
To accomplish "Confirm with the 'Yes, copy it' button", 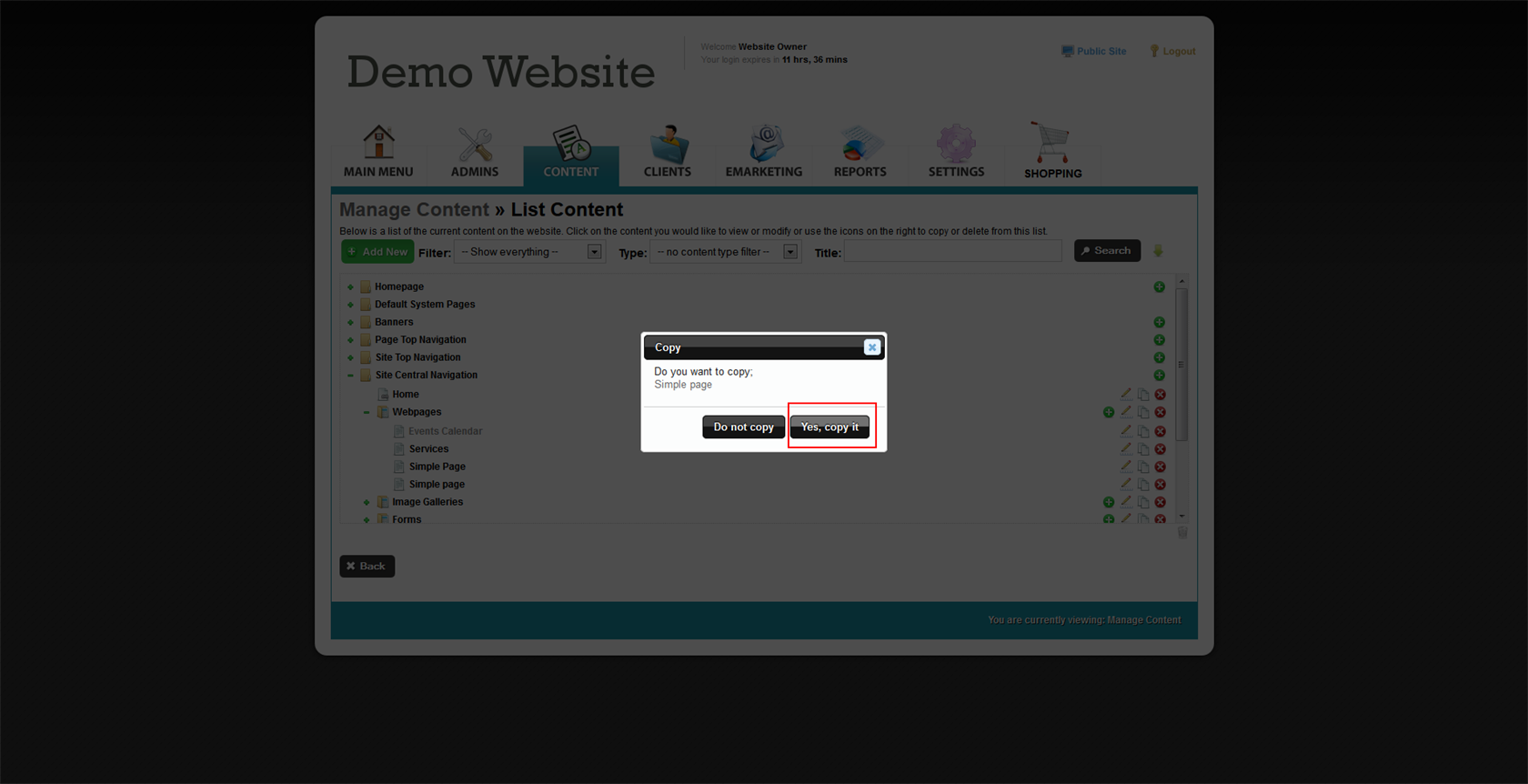I will 829,427.
